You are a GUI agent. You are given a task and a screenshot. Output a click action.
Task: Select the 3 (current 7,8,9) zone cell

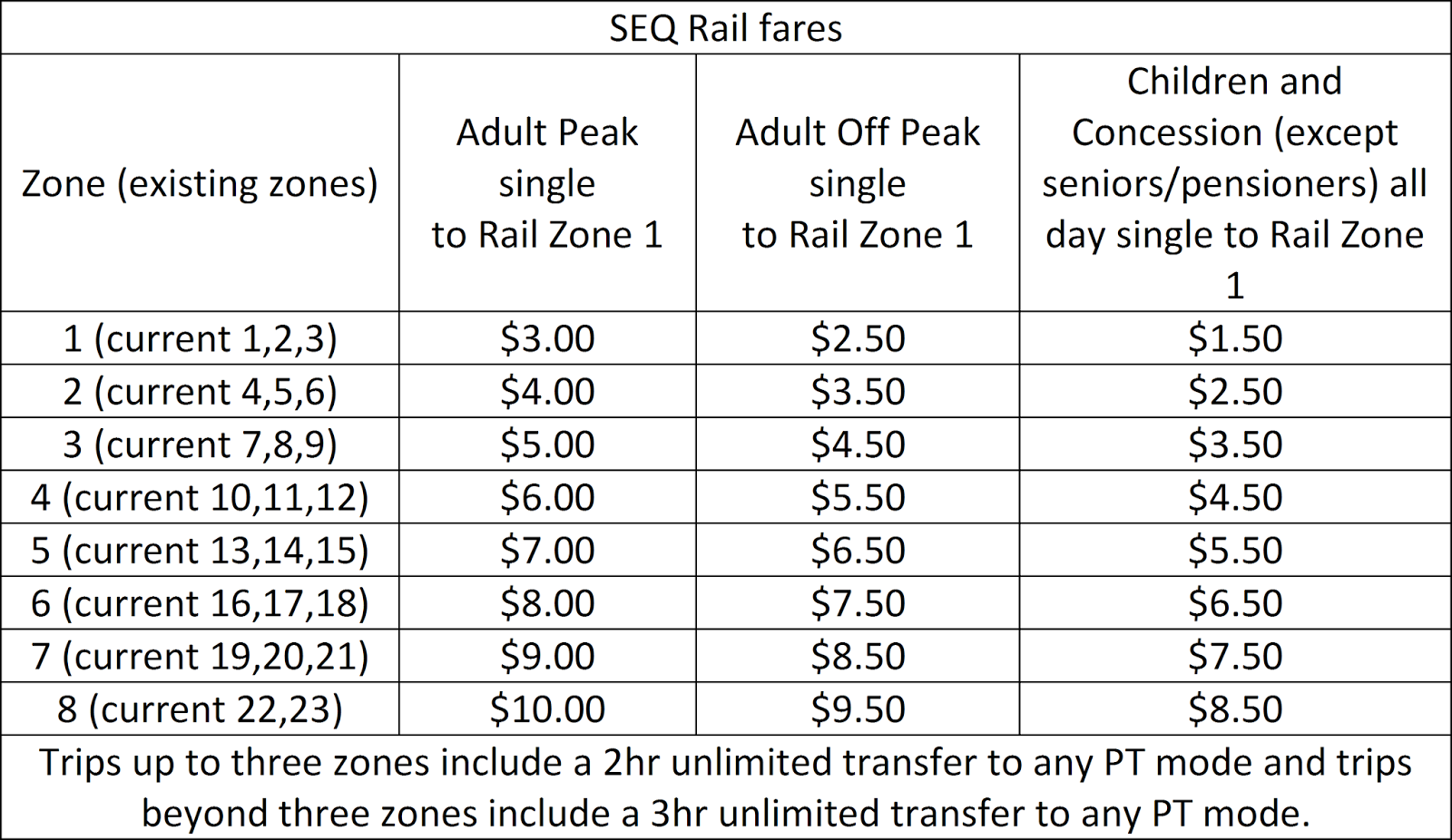tap(200, 444)
